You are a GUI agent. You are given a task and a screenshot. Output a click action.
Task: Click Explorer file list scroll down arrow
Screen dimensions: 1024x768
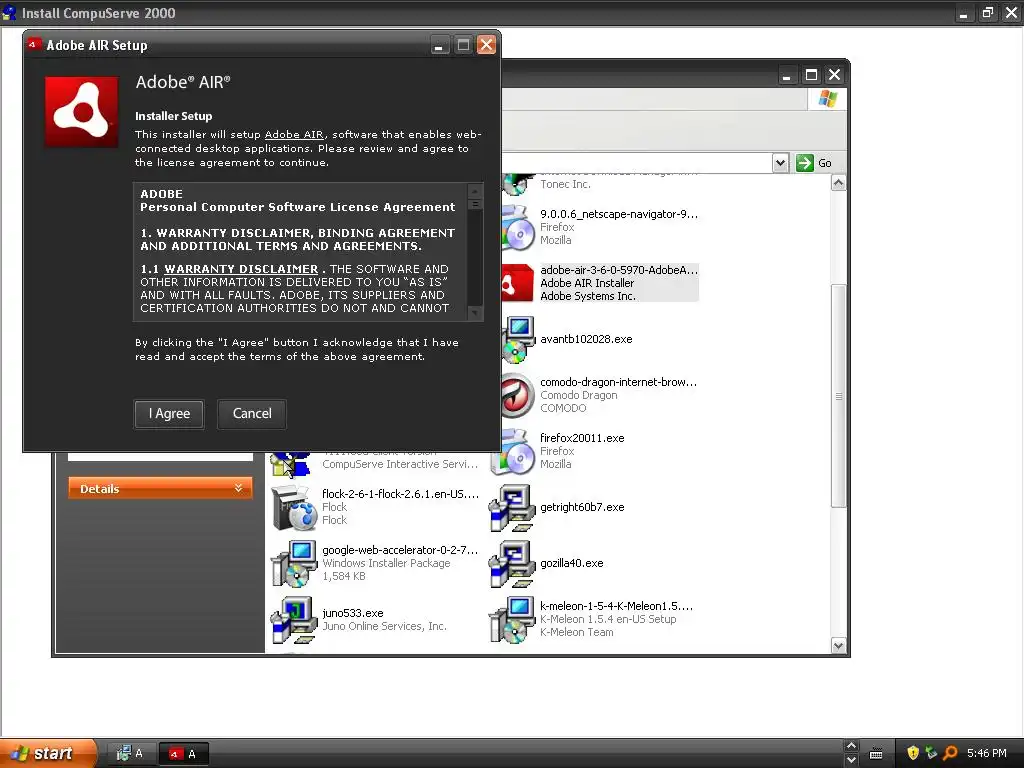click(x=839, y=646)
